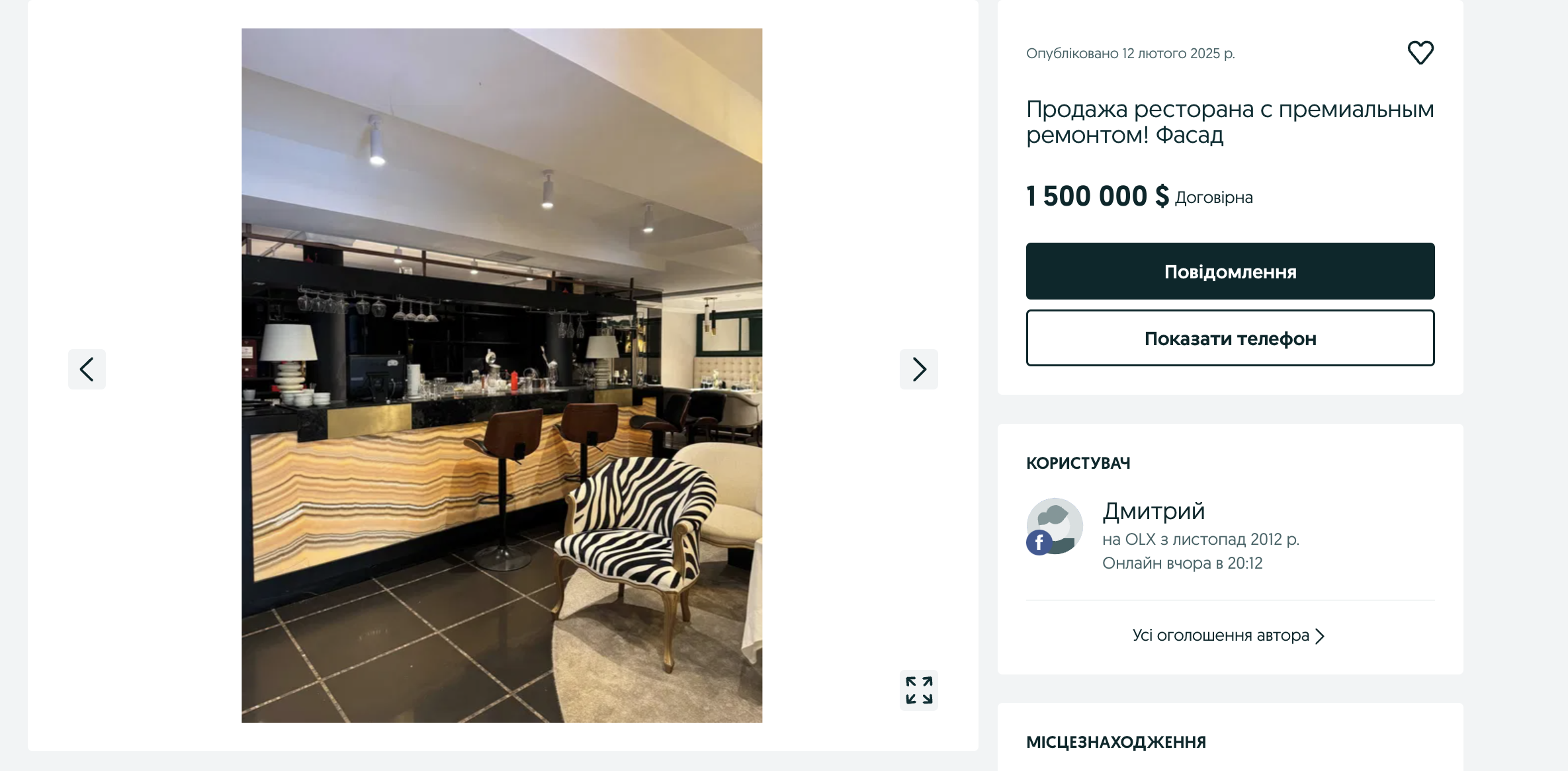
Task: Go to the previous listing photo
Action: click(87, 369)
